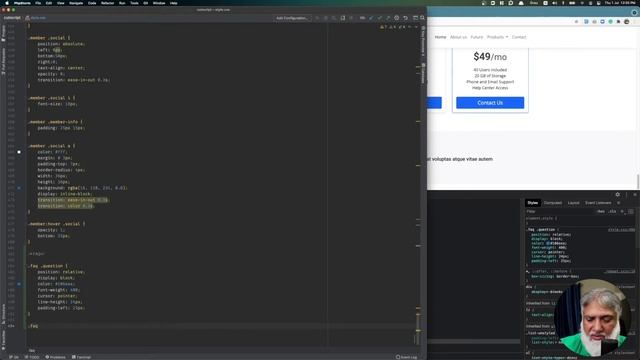Open the Problems tool window tab
This screenshot has width=640, height=360.
(55, 357)
